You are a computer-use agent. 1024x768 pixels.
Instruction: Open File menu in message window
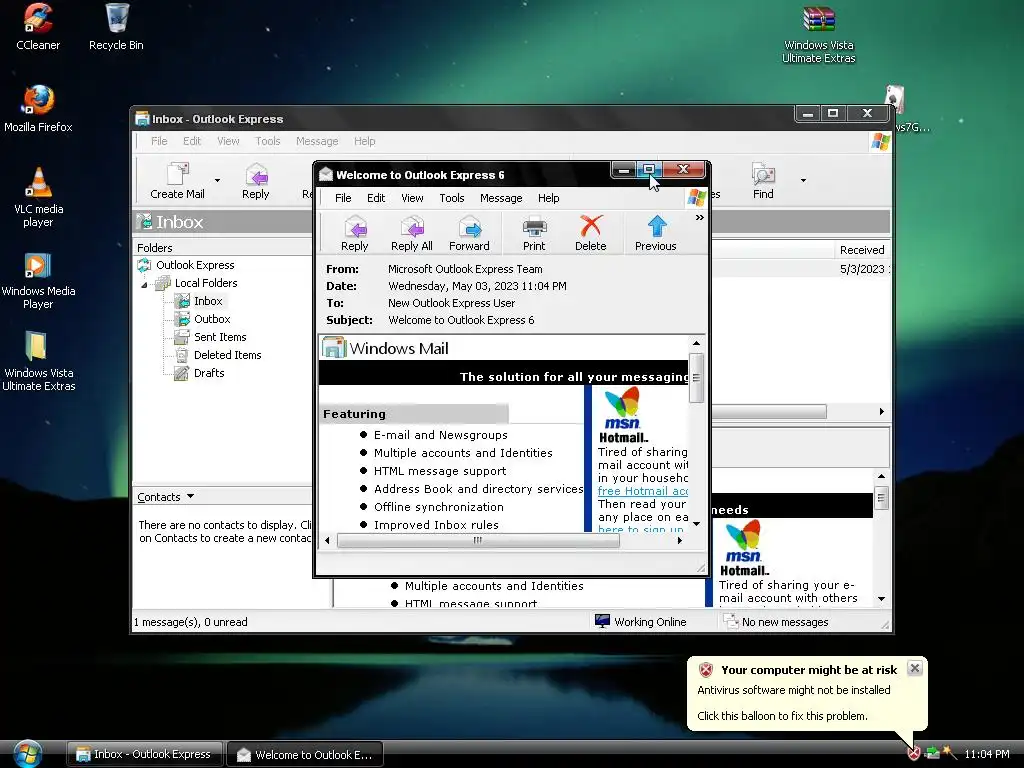pyautogui.click(x=343, y=198)
